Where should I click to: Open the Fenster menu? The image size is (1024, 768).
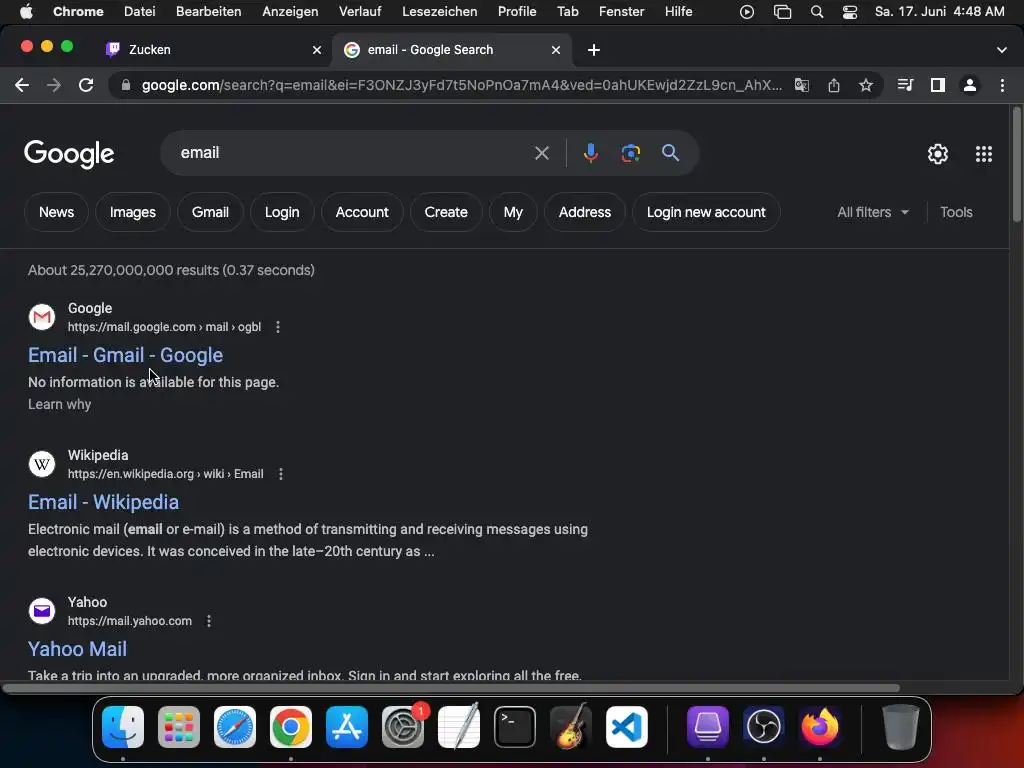click(622, 12)
